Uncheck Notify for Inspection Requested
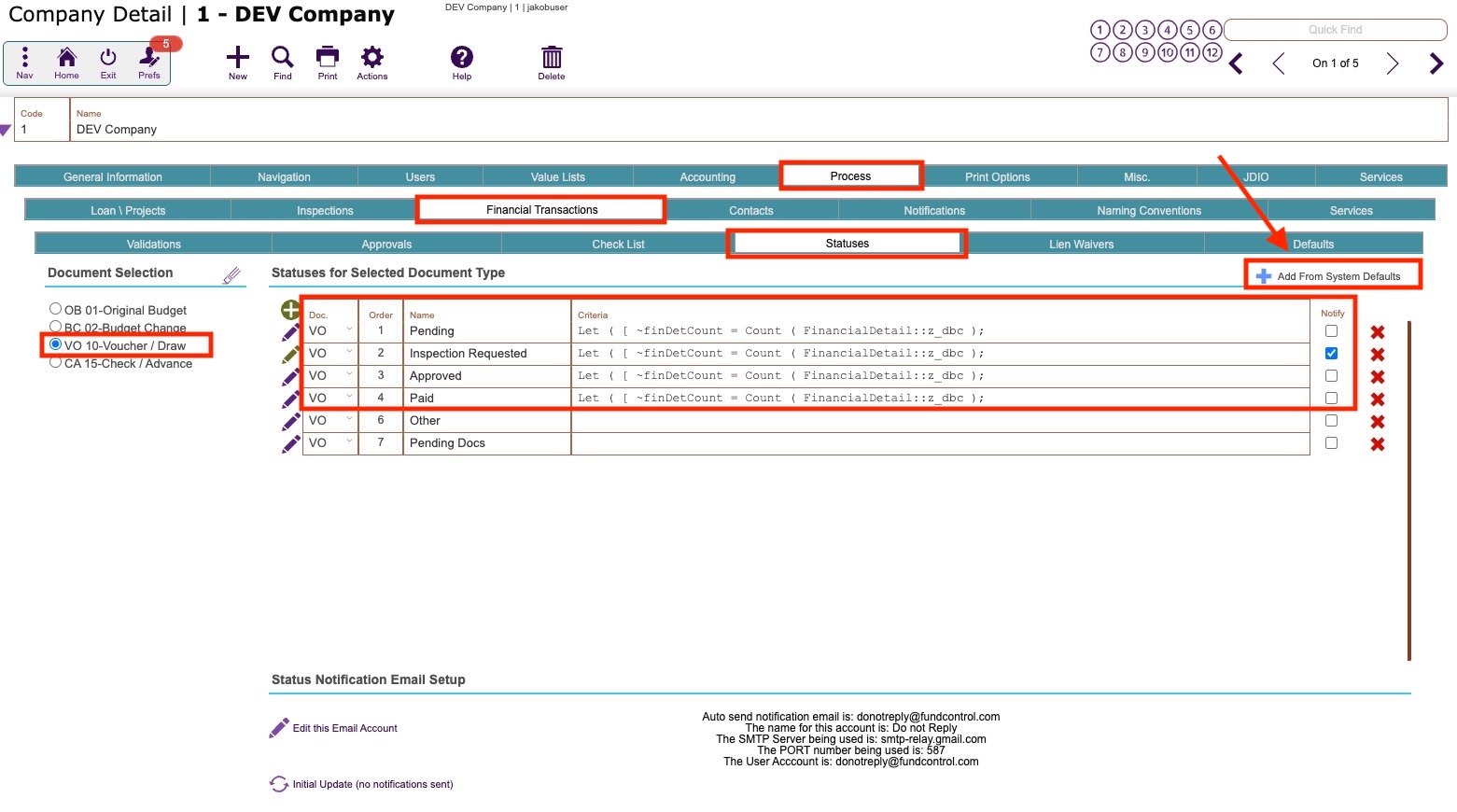1457x812 pixels. click(x=1331, y=353)
